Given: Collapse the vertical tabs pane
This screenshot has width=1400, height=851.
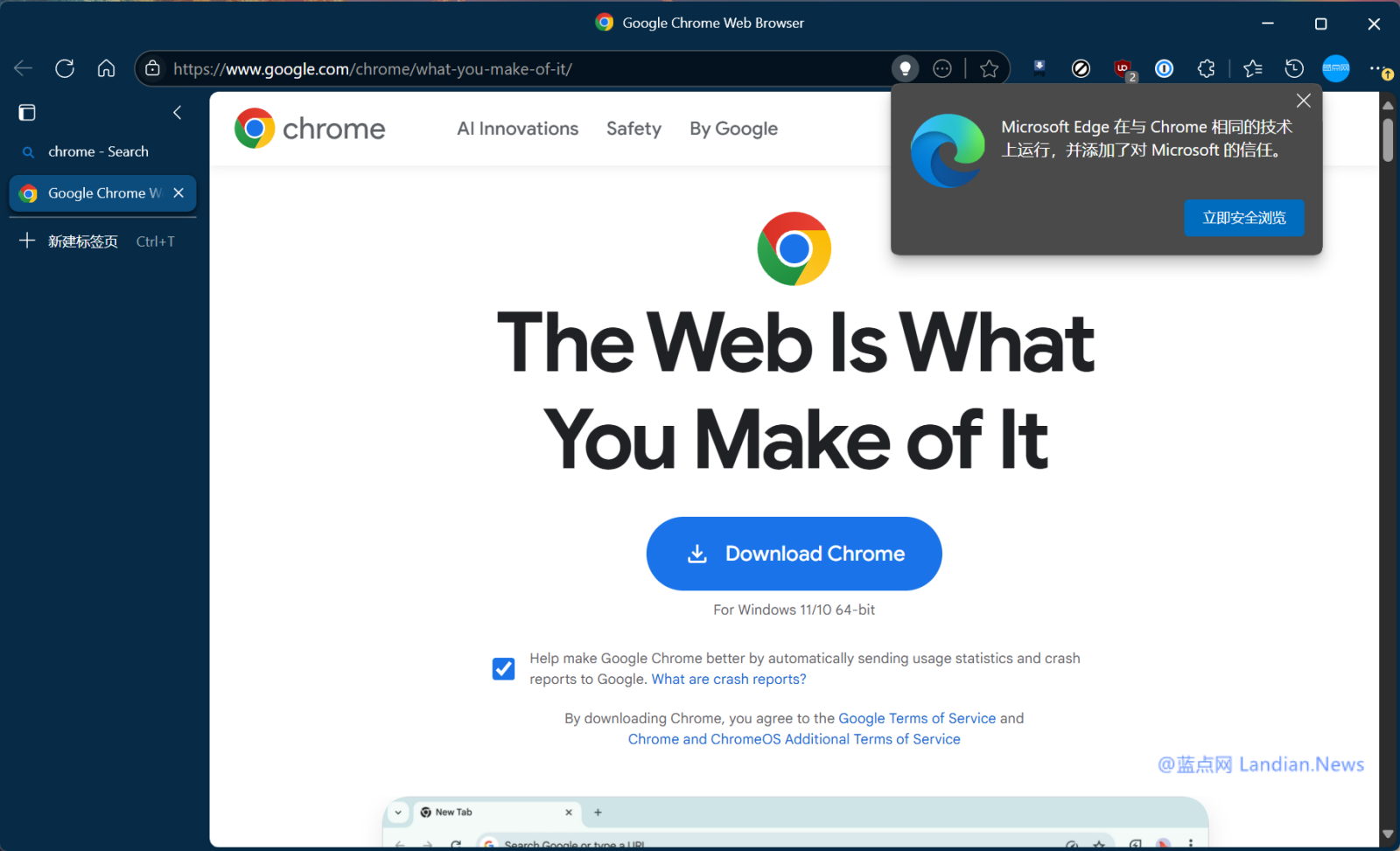Looking at the screenshot, I should 178,112.
